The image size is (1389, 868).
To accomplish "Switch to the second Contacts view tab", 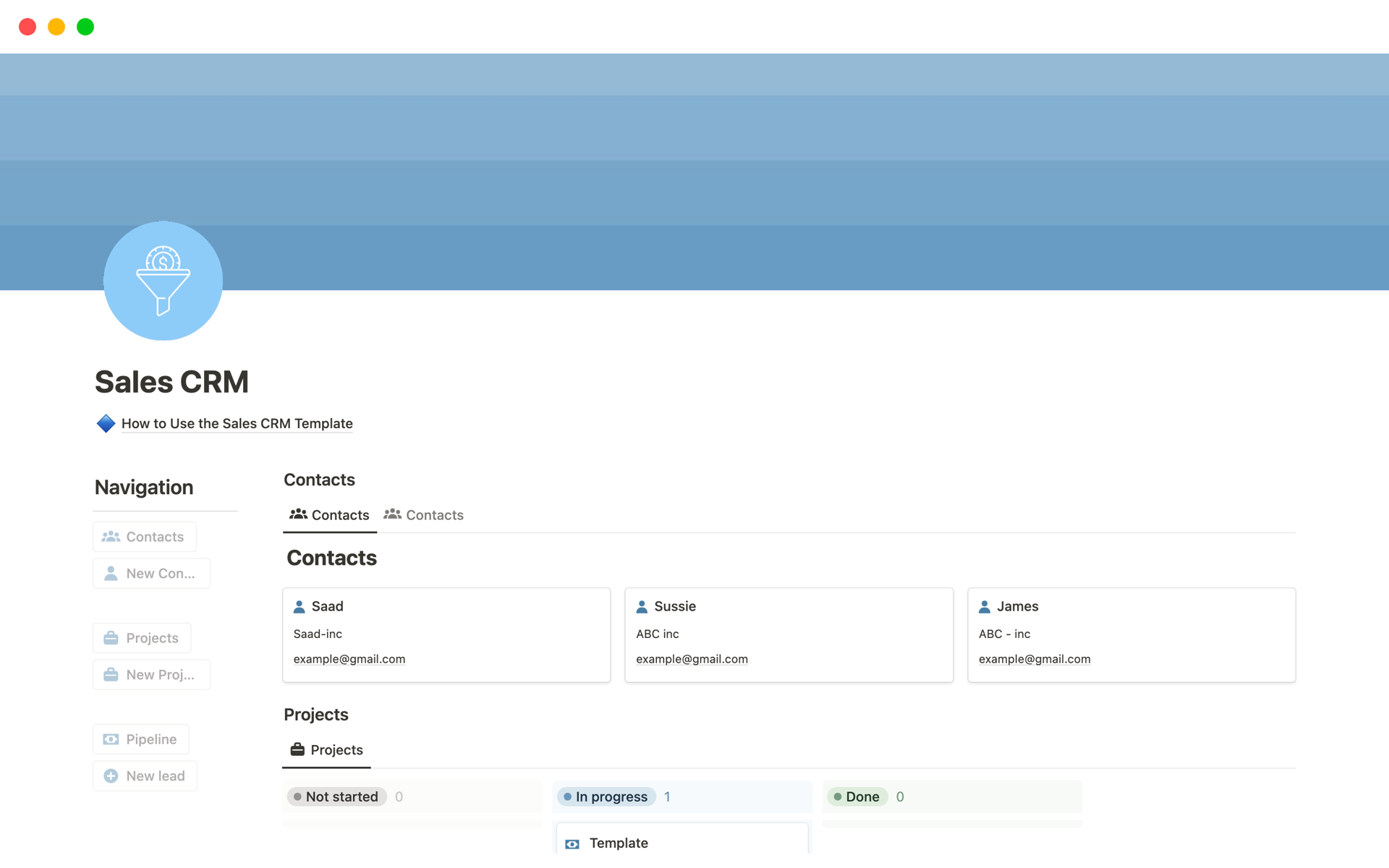I will [x=424, y=515].
